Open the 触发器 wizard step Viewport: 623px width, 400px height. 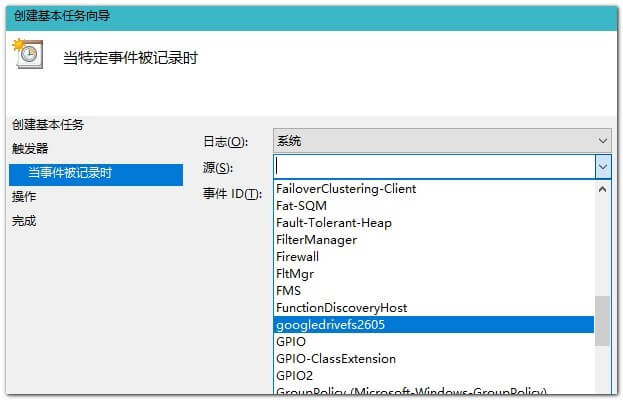[x=30, y=149]
